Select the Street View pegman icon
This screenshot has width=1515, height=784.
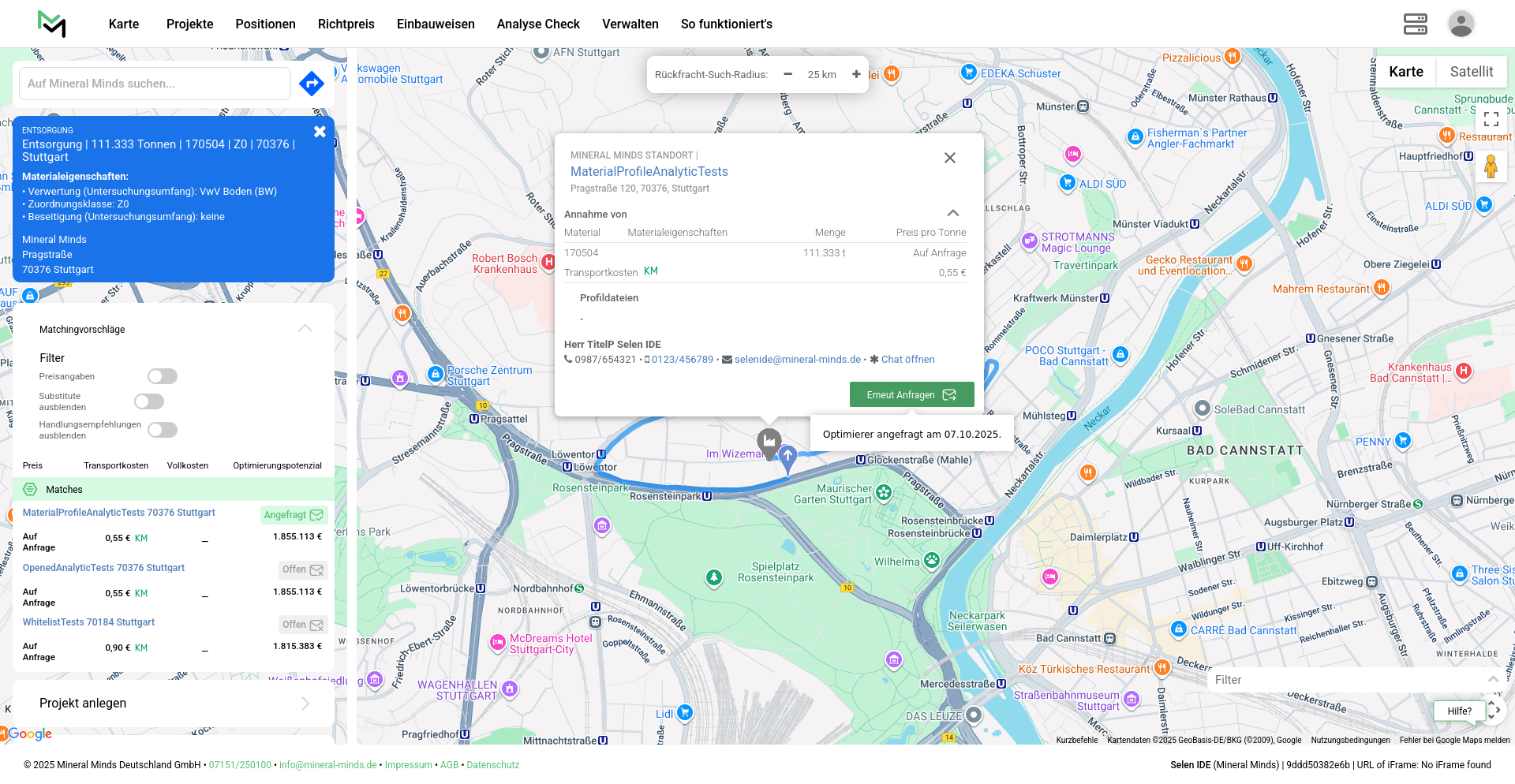(1491, 166)
